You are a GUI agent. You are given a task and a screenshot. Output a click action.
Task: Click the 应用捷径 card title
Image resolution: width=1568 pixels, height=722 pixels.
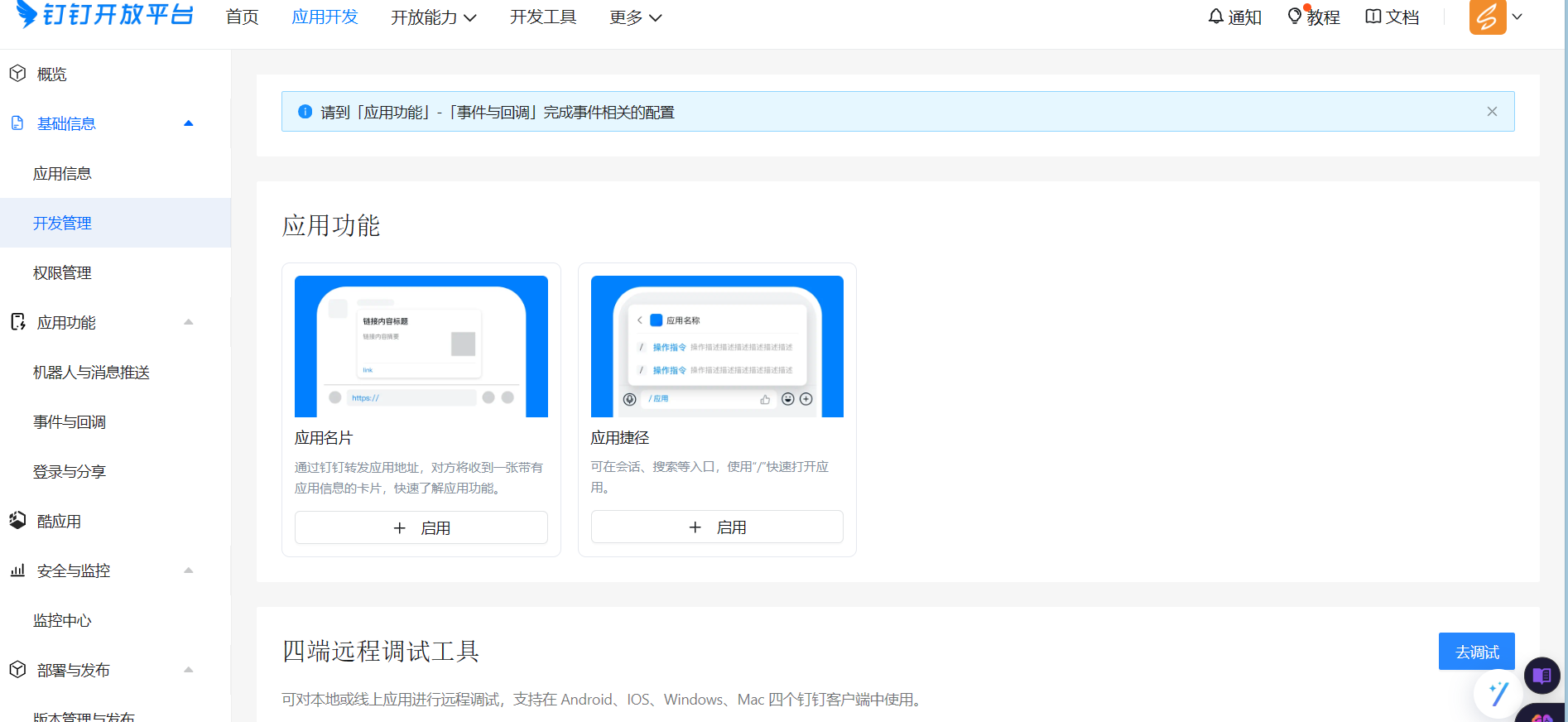click(x=620, y=438)
